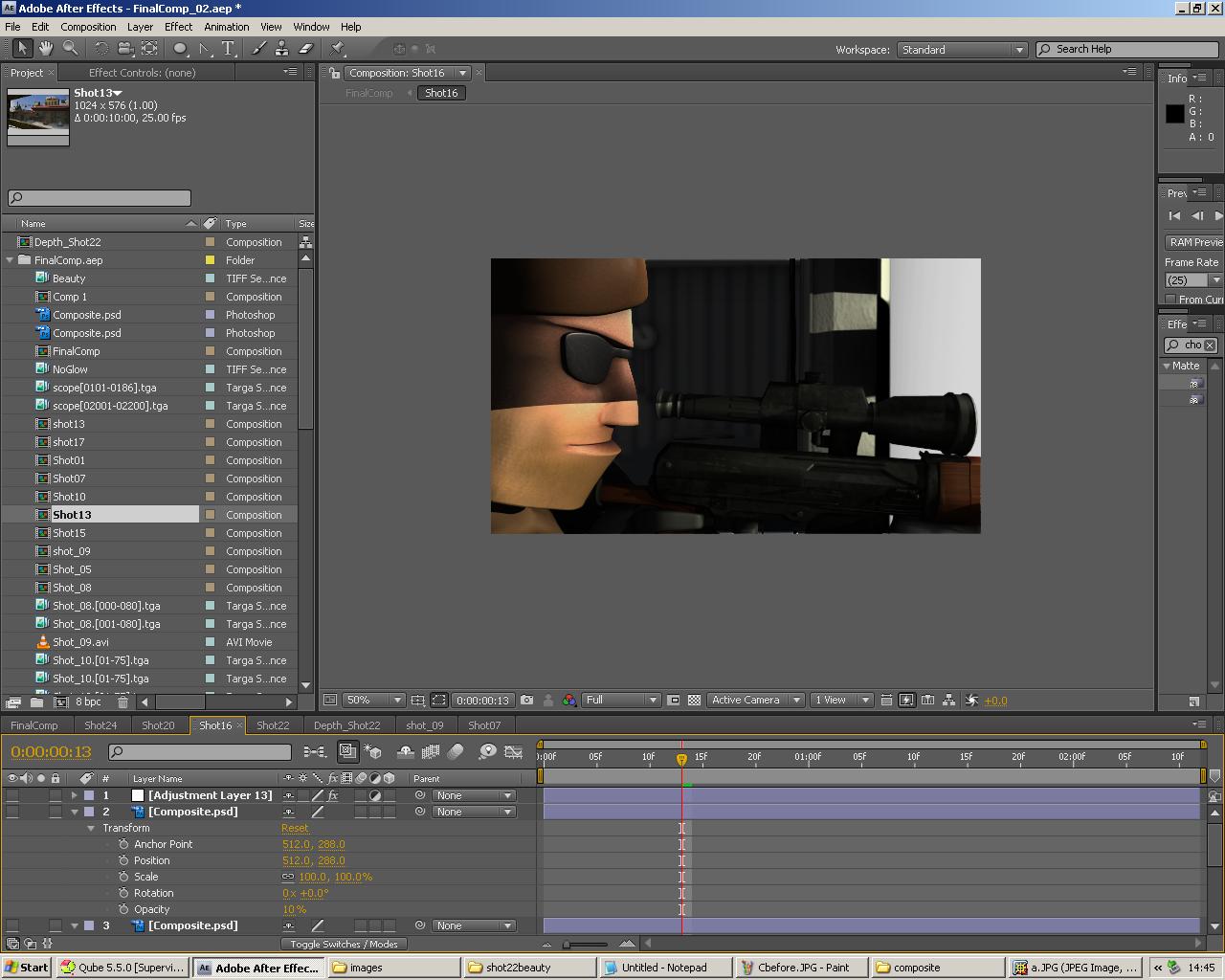Open the Graph Editor
This screenshot has width=1225, height=980.
pyautogui.click(x=513, y=752)
